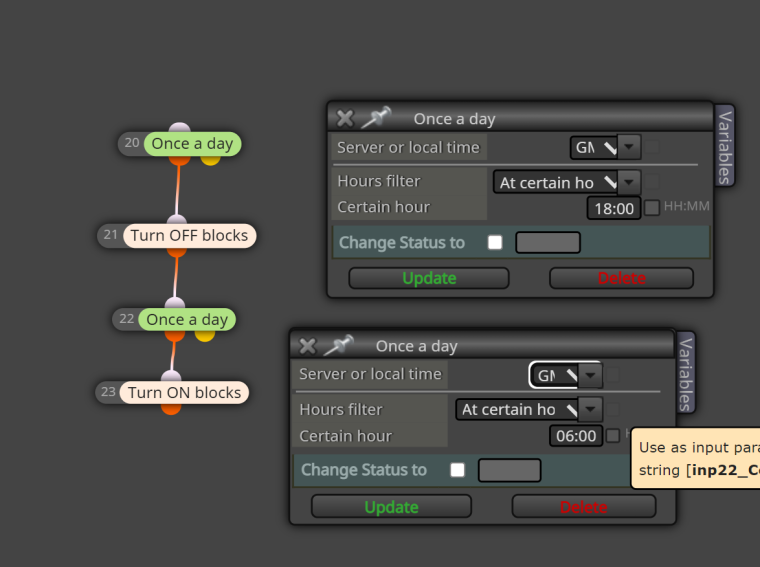Click orange output connector under block 21
Screen dimensions: 760x567
coord(177,252)
